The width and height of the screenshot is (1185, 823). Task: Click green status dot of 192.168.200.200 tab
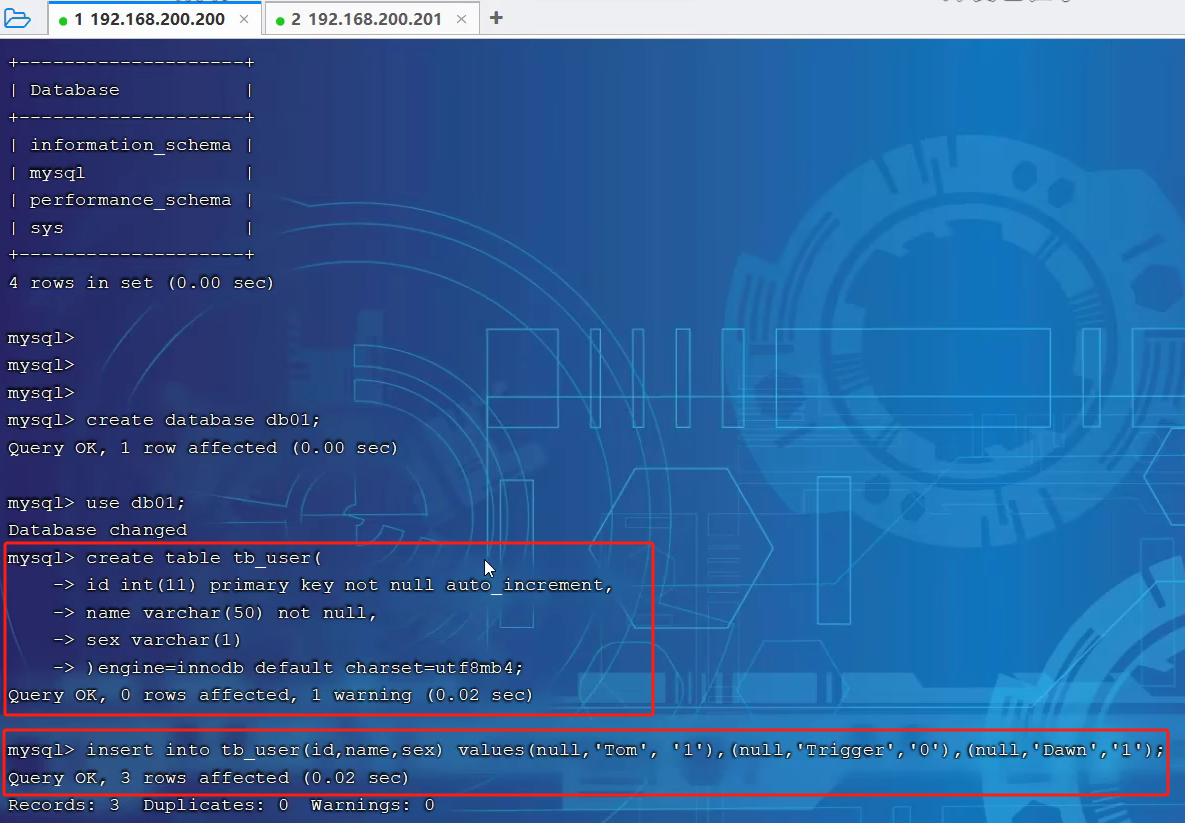(x=63, y=20)
